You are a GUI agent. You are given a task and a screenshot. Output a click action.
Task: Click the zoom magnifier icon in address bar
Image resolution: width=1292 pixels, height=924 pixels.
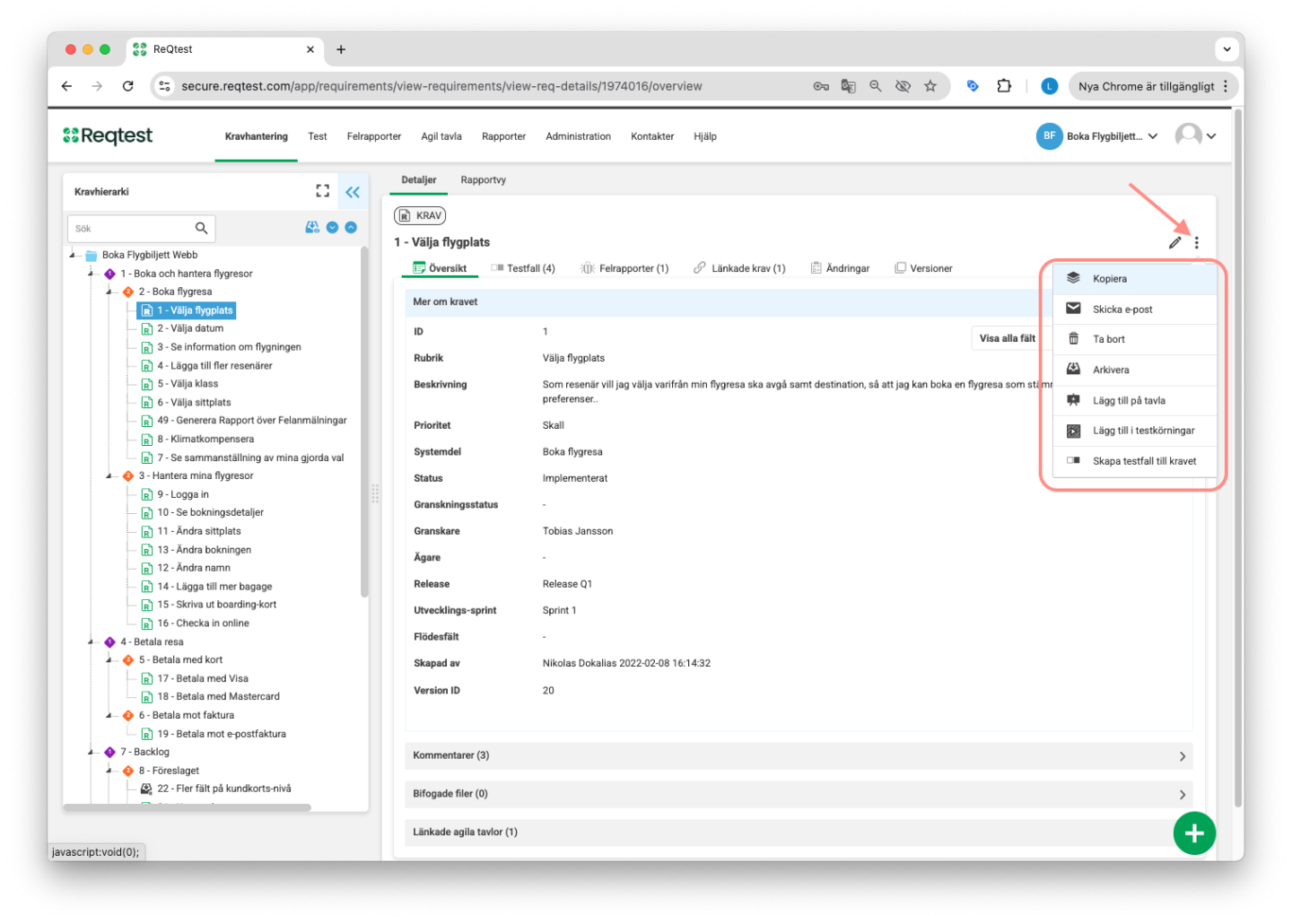(x=876, y=86)
